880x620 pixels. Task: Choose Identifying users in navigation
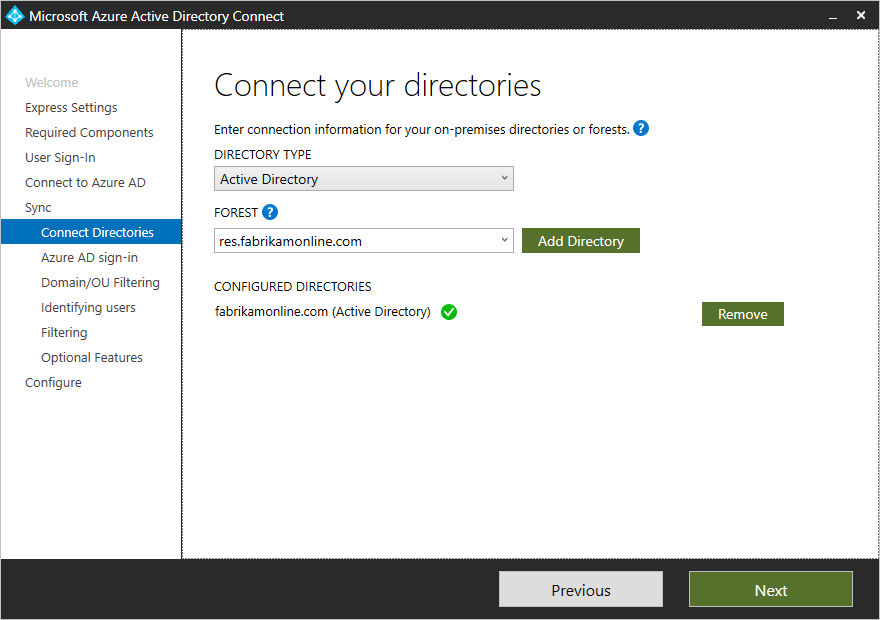coord(88,308)
